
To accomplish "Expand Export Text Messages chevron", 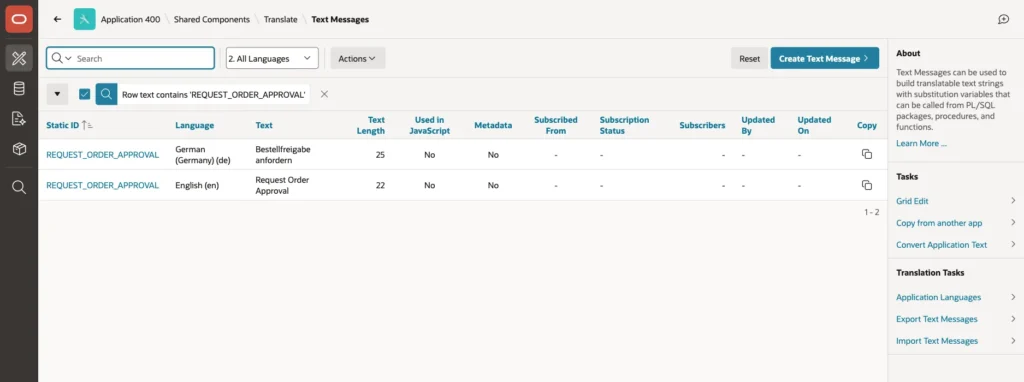I will tap(1012, 319).
